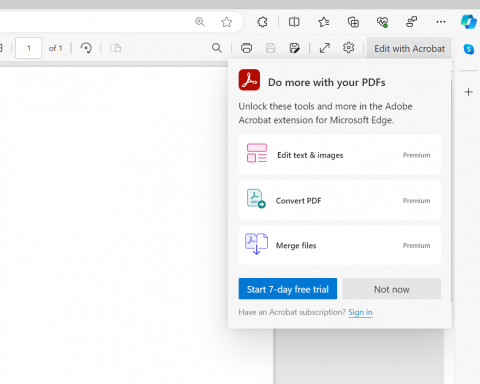Click the Merge files icon
The image size is (480, 384).
(x=256, y=244)
